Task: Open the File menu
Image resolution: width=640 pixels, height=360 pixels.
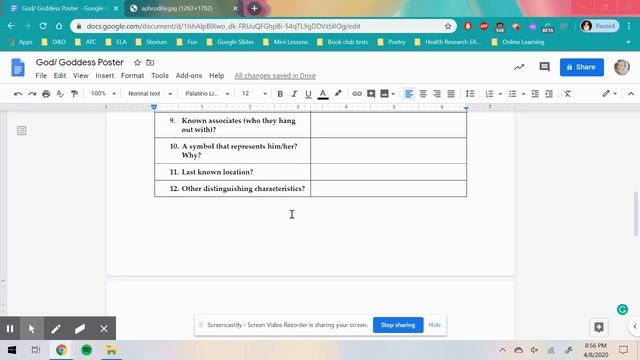Action: click(41, 76)
